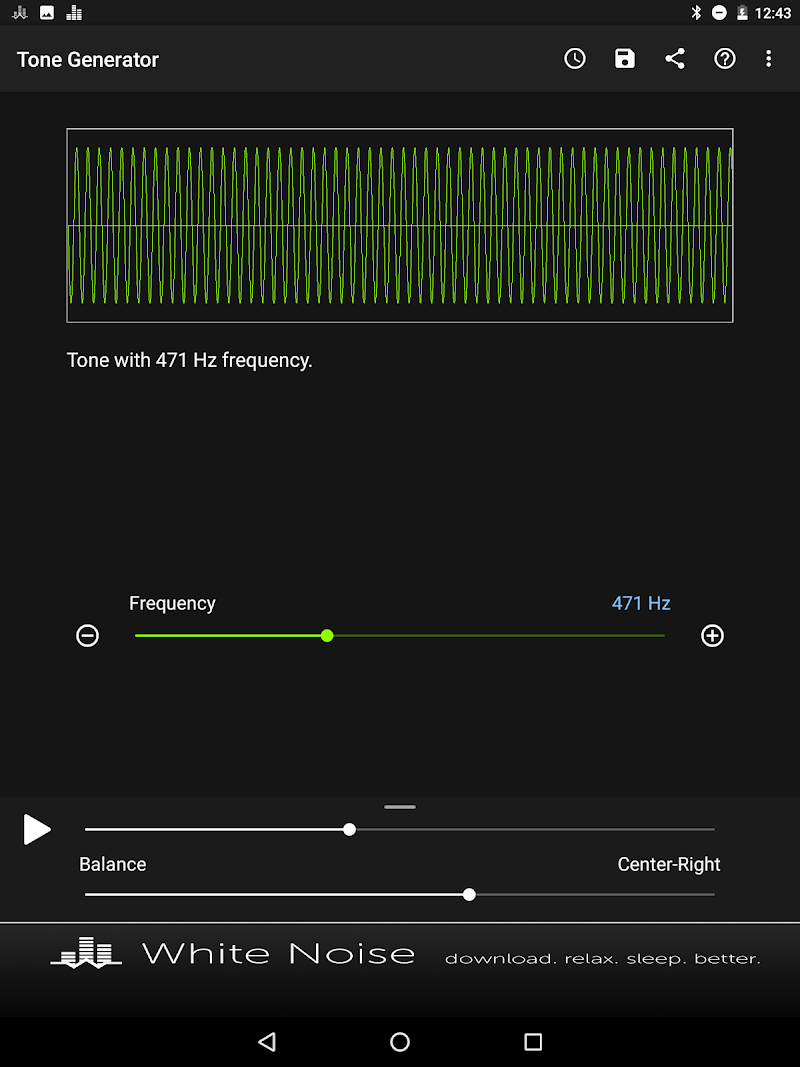Click the green frequency slider handle
The width and height of the screenshot is (800, 1067).
[x=327, y=636]
